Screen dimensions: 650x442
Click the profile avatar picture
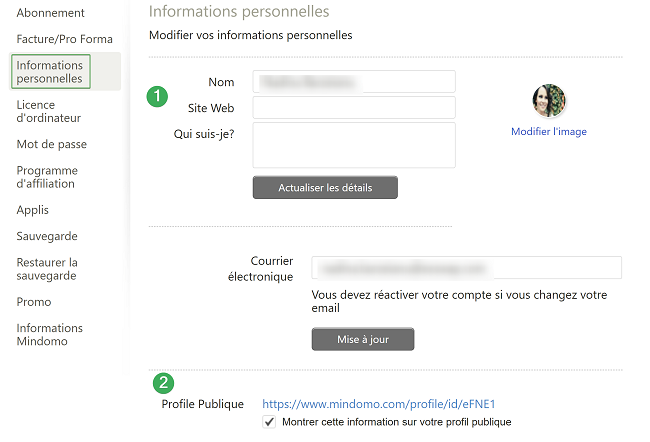549,100
